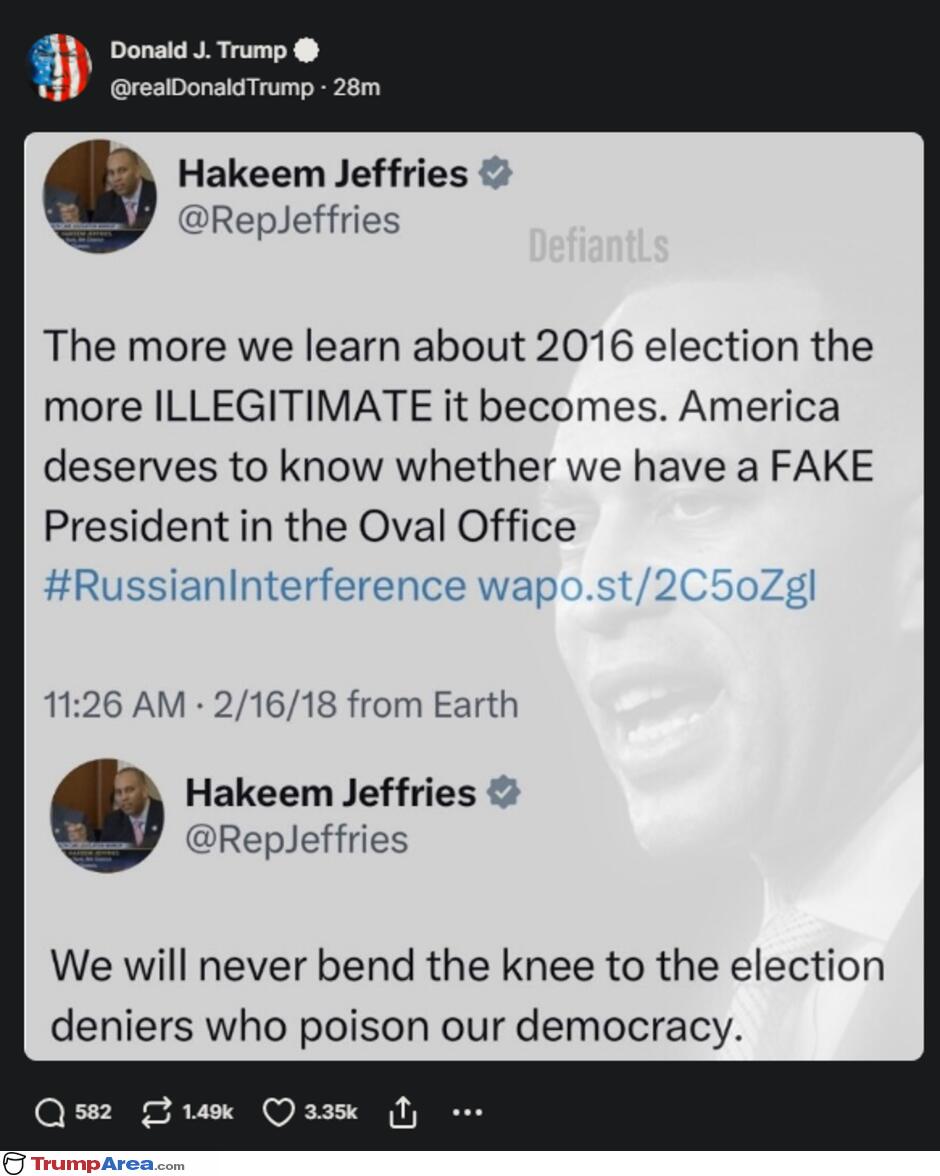
Task: Click the 28m post timestamp
Action: [x=356, y=88]
